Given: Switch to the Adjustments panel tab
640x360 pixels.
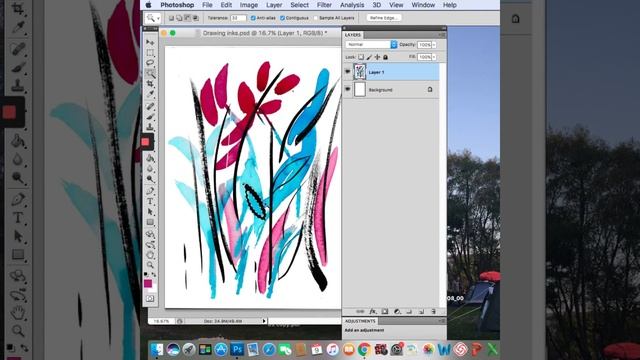Looking at the screenshot, I should coord(360,321).
